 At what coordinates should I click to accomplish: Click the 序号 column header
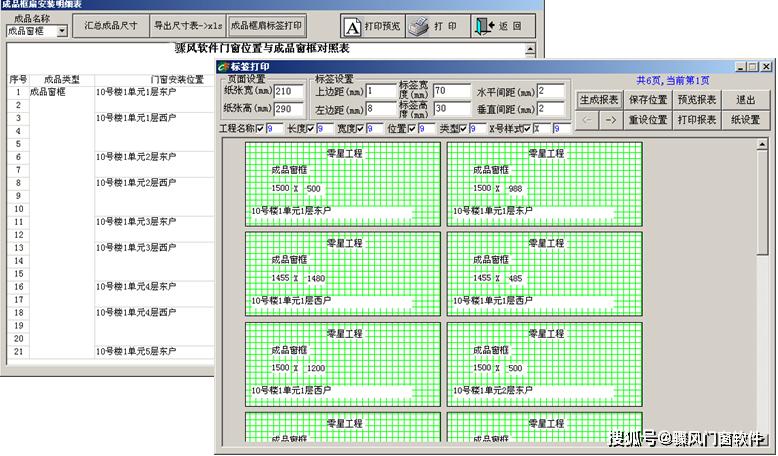18,79
